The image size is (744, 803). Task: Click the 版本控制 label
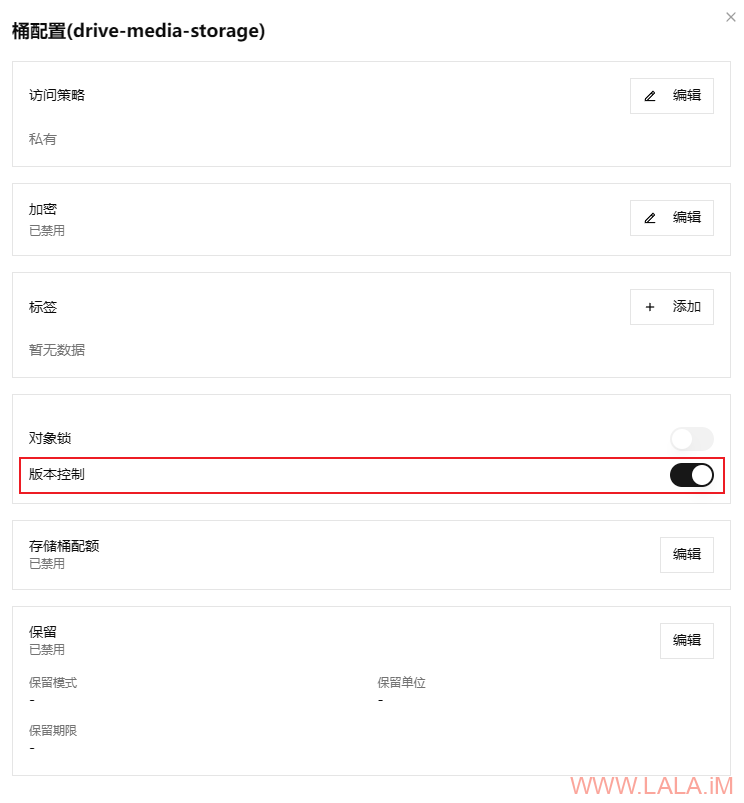[x=57, y=474]
